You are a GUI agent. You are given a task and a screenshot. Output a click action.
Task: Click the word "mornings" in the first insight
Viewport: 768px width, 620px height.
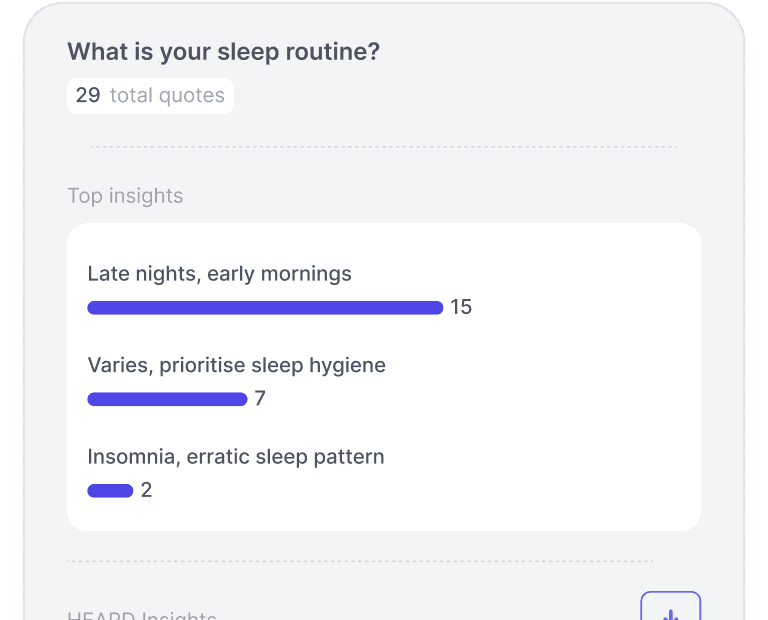[306, 275]
